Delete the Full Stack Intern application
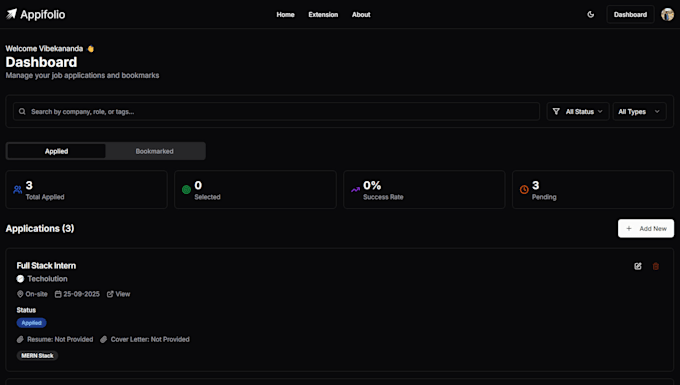This screenshot has height=385, width=680. (x=656, y=266)
